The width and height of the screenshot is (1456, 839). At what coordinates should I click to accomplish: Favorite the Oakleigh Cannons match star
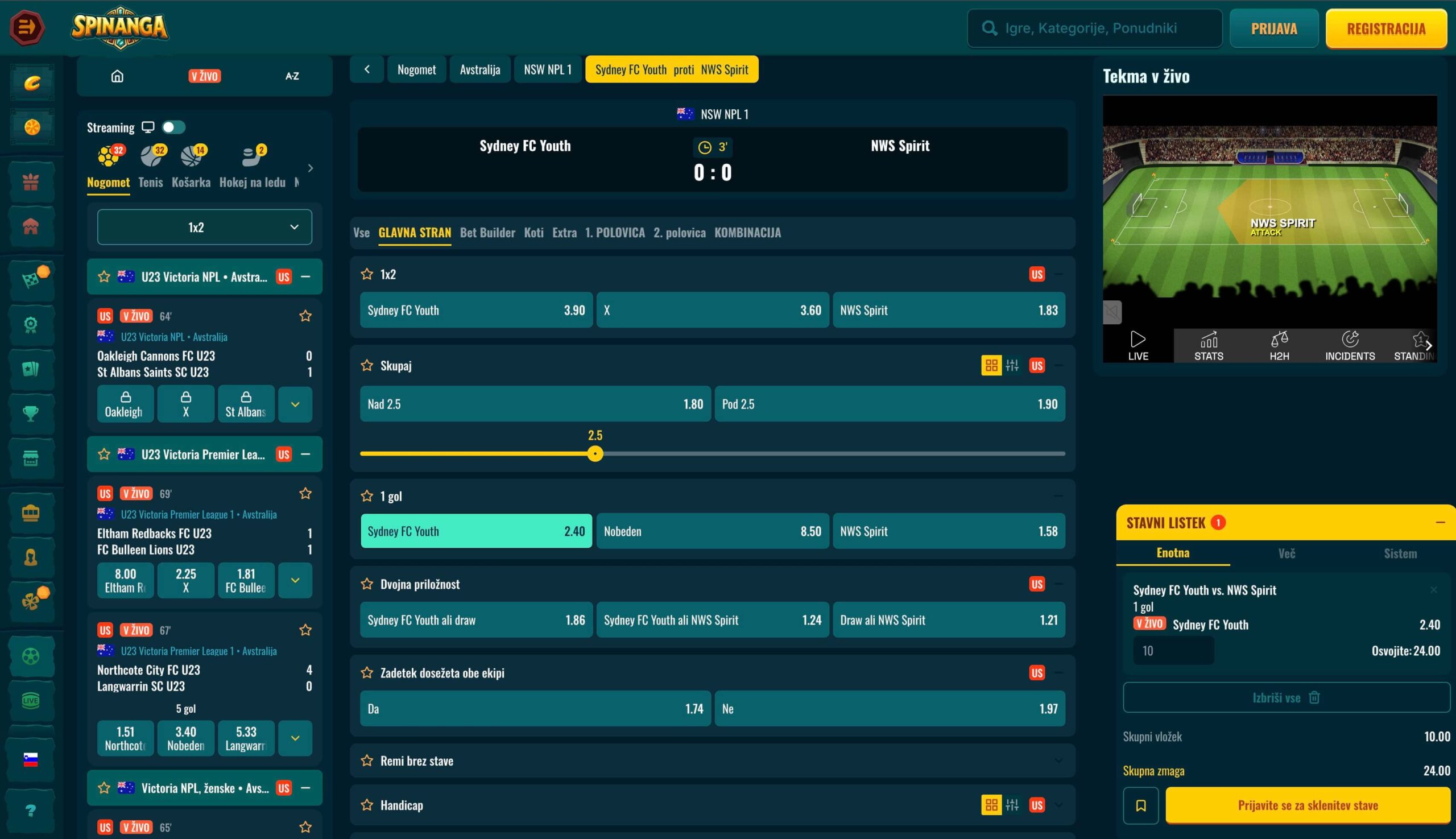coord(305,316)
